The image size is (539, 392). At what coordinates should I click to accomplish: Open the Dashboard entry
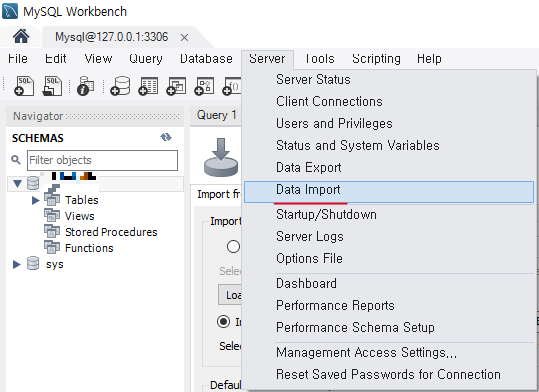pos(389,284)
